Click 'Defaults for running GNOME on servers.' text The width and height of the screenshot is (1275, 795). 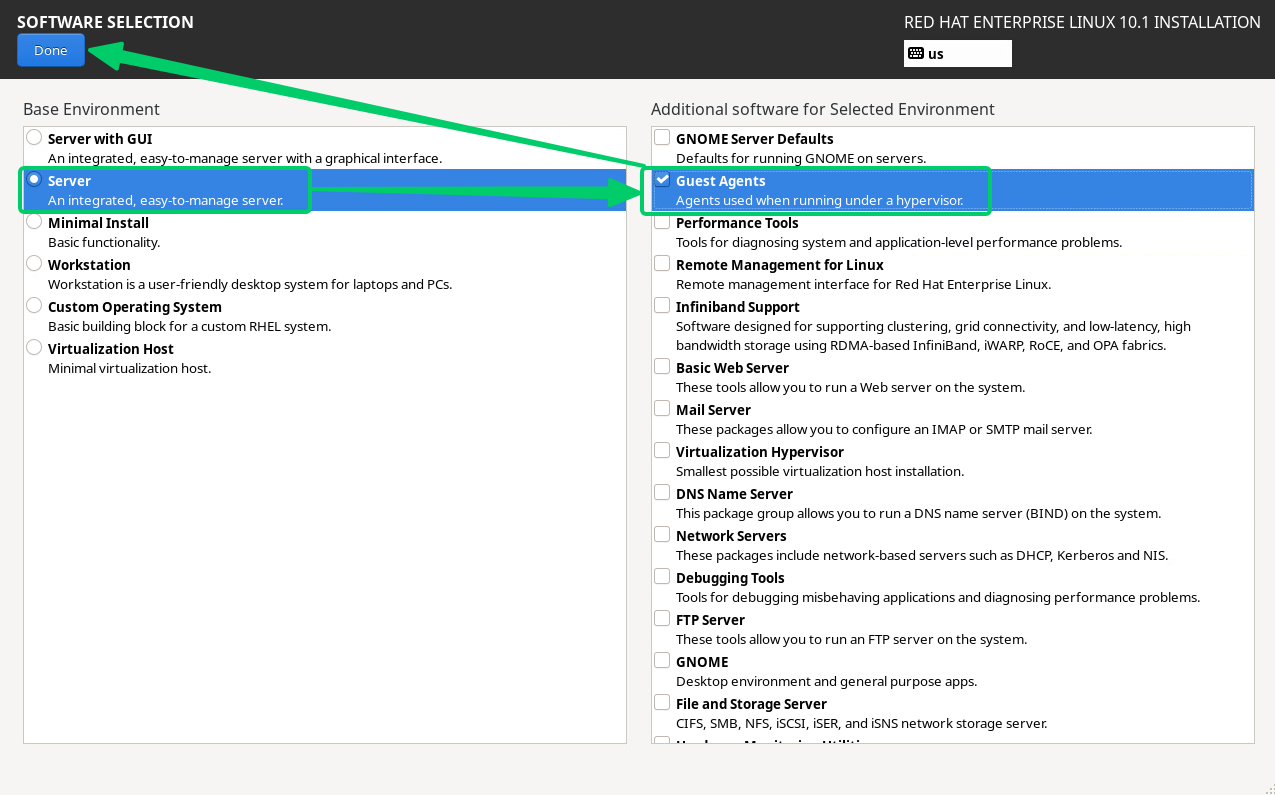pyautogui.click(x=801, y=158)
